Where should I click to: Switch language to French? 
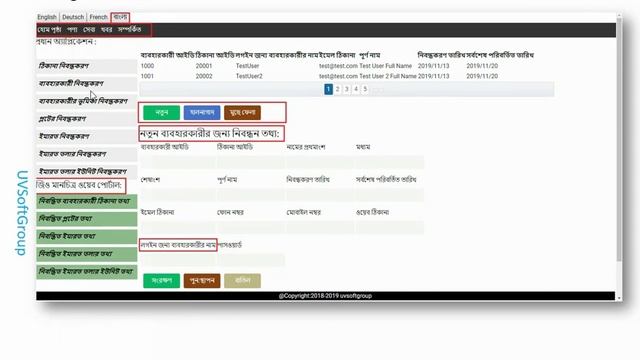98,17
